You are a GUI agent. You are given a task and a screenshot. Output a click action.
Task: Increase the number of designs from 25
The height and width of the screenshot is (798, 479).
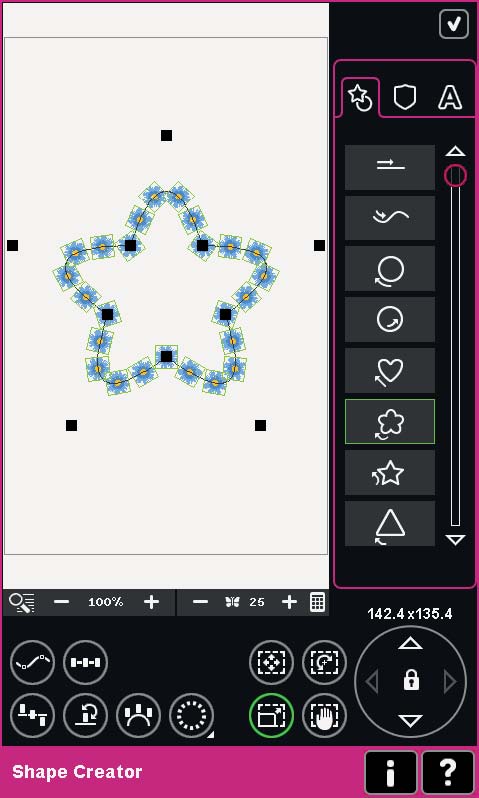coord(289,602)
